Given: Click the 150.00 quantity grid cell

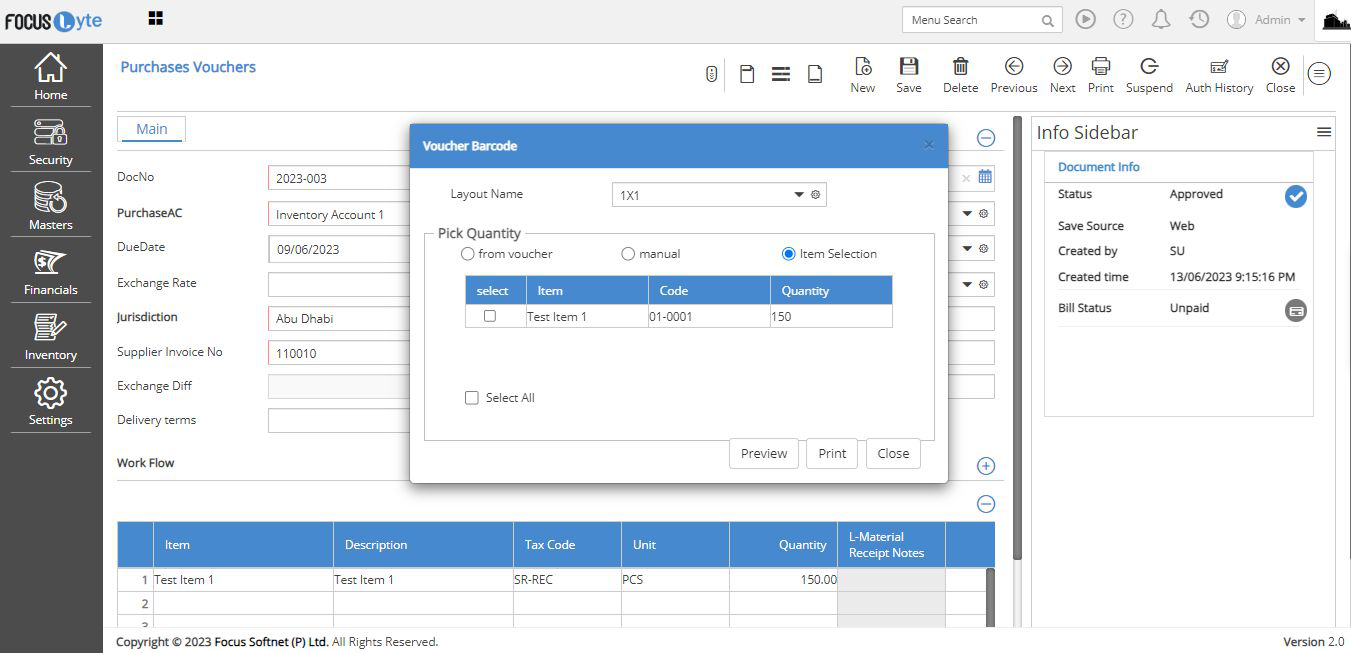Looking at the screenshot, I should [x=783, y=580].
